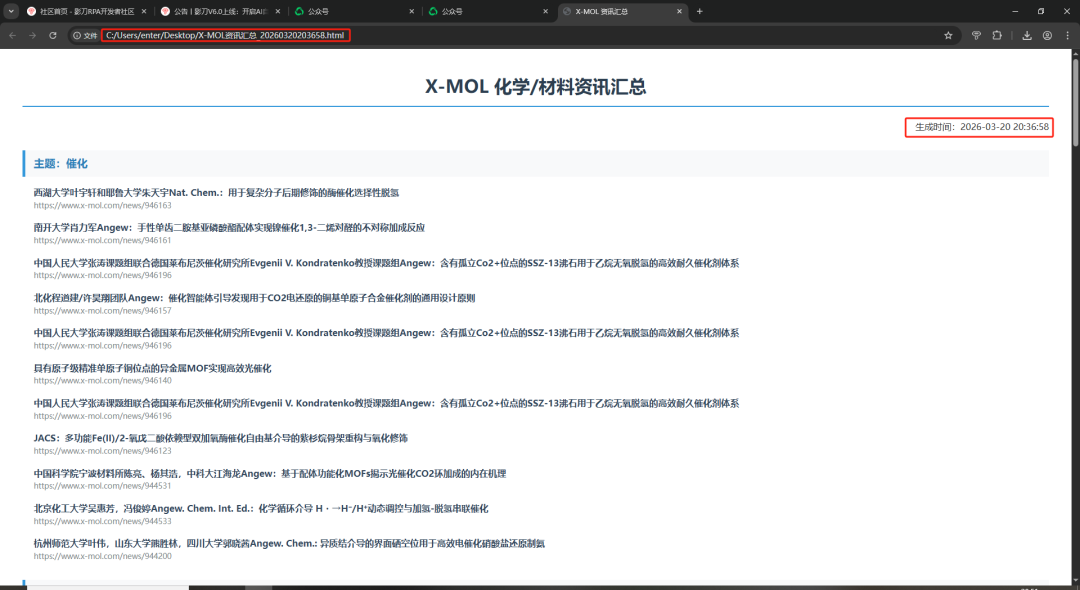Open the 西湖大学叶宇轩 Nat. Chem. article
The image size is (1080, 590).
(x=216, y=193)
